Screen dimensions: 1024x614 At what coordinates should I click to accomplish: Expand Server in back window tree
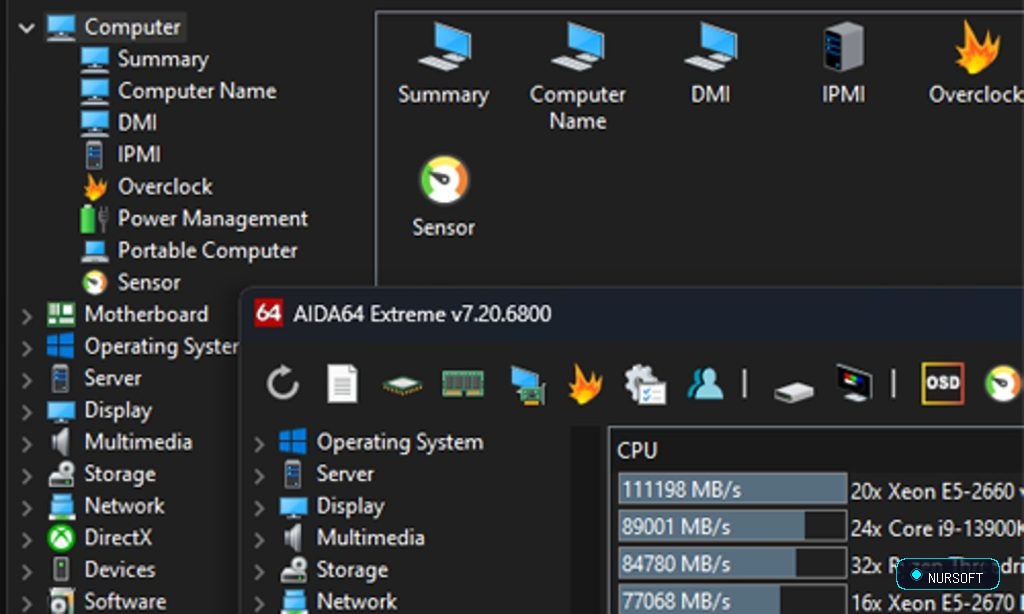coord(26,380)
